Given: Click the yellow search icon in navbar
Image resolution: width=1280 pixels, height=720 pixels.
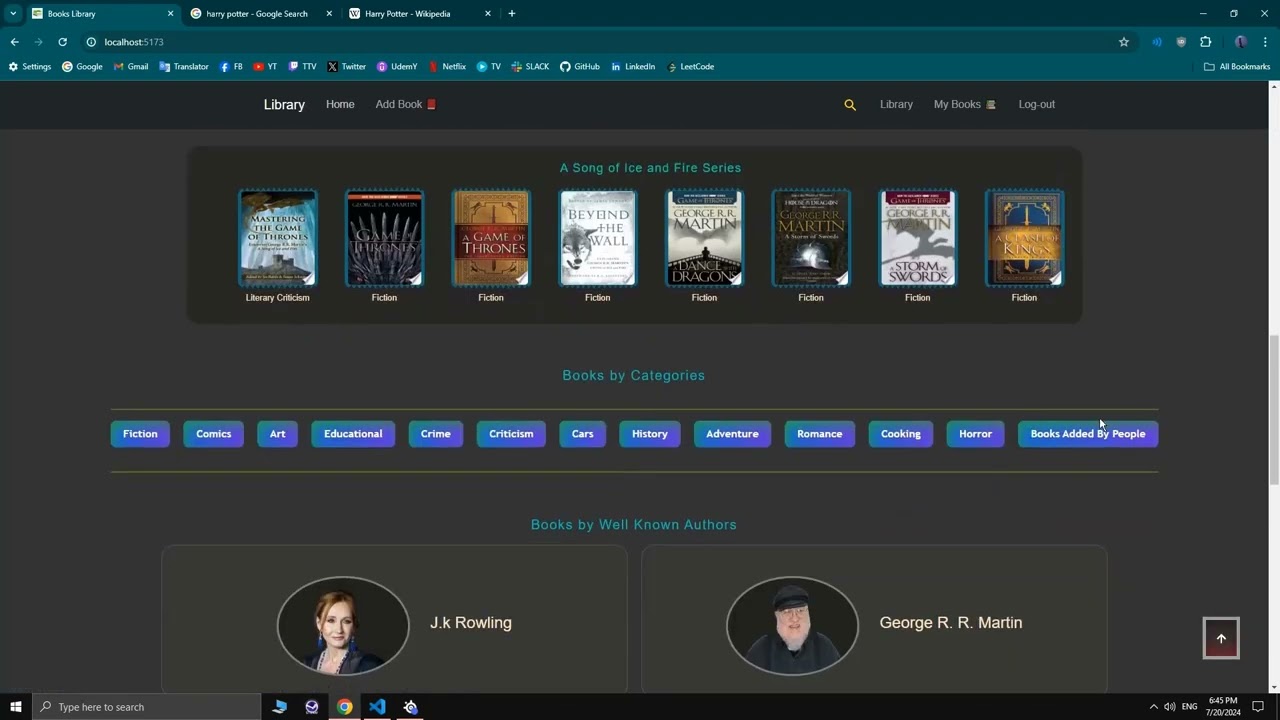Looking at the screenshot, I should pyautogui.click(x=850, y=105).
